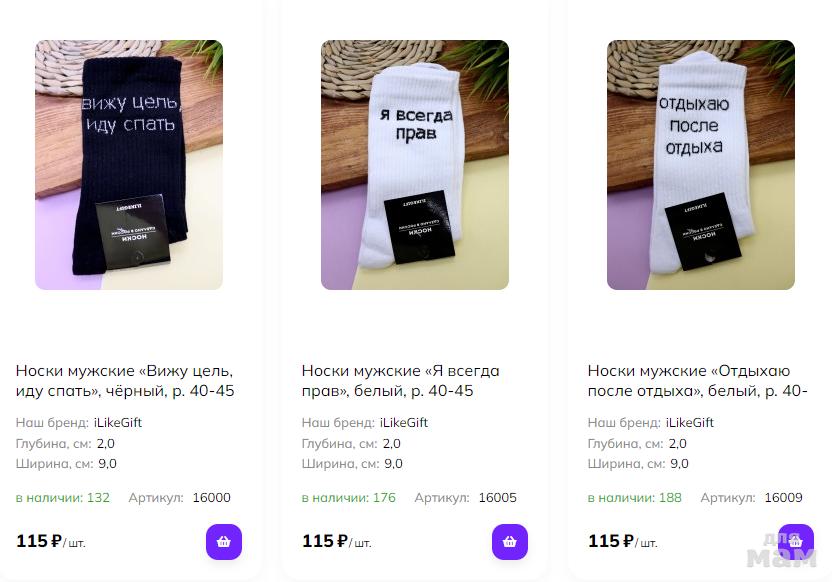
Task: Select article number 16009
Action: point(784,498)
